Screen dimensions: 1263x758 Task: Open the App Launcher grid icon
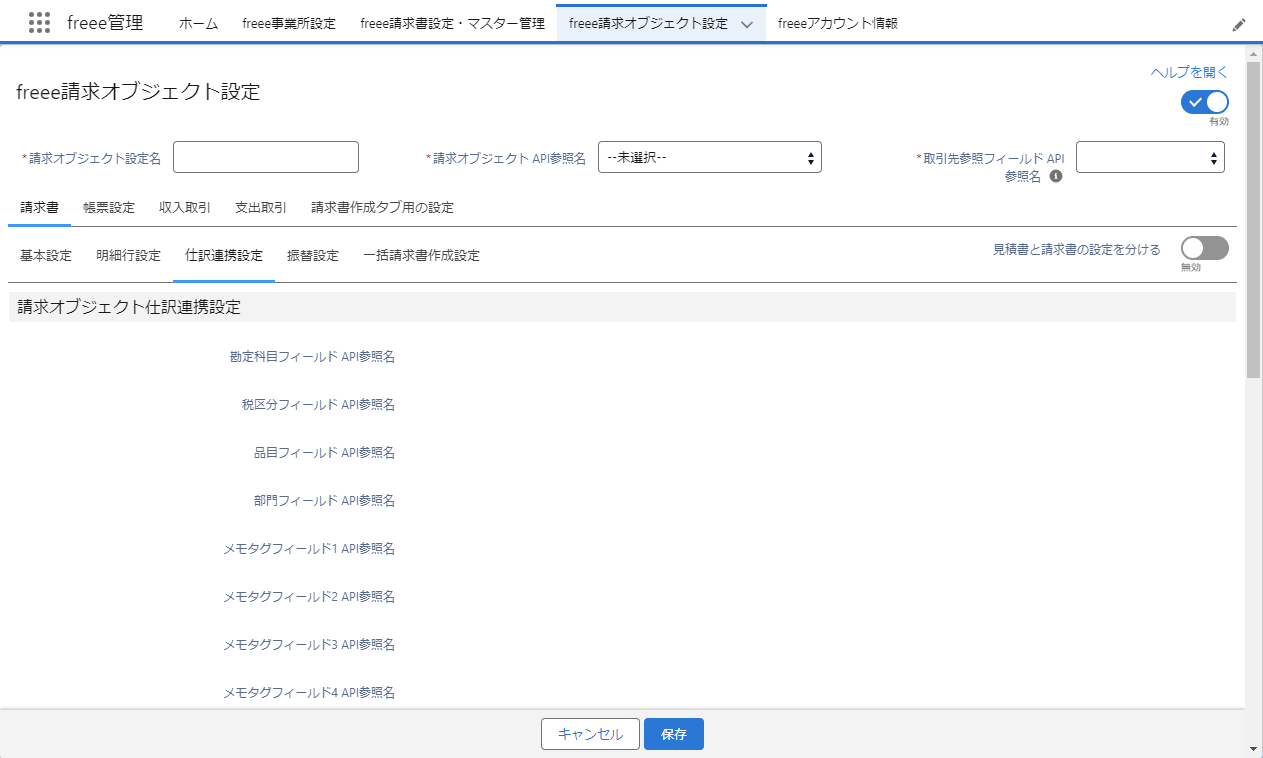click(40, 23)
